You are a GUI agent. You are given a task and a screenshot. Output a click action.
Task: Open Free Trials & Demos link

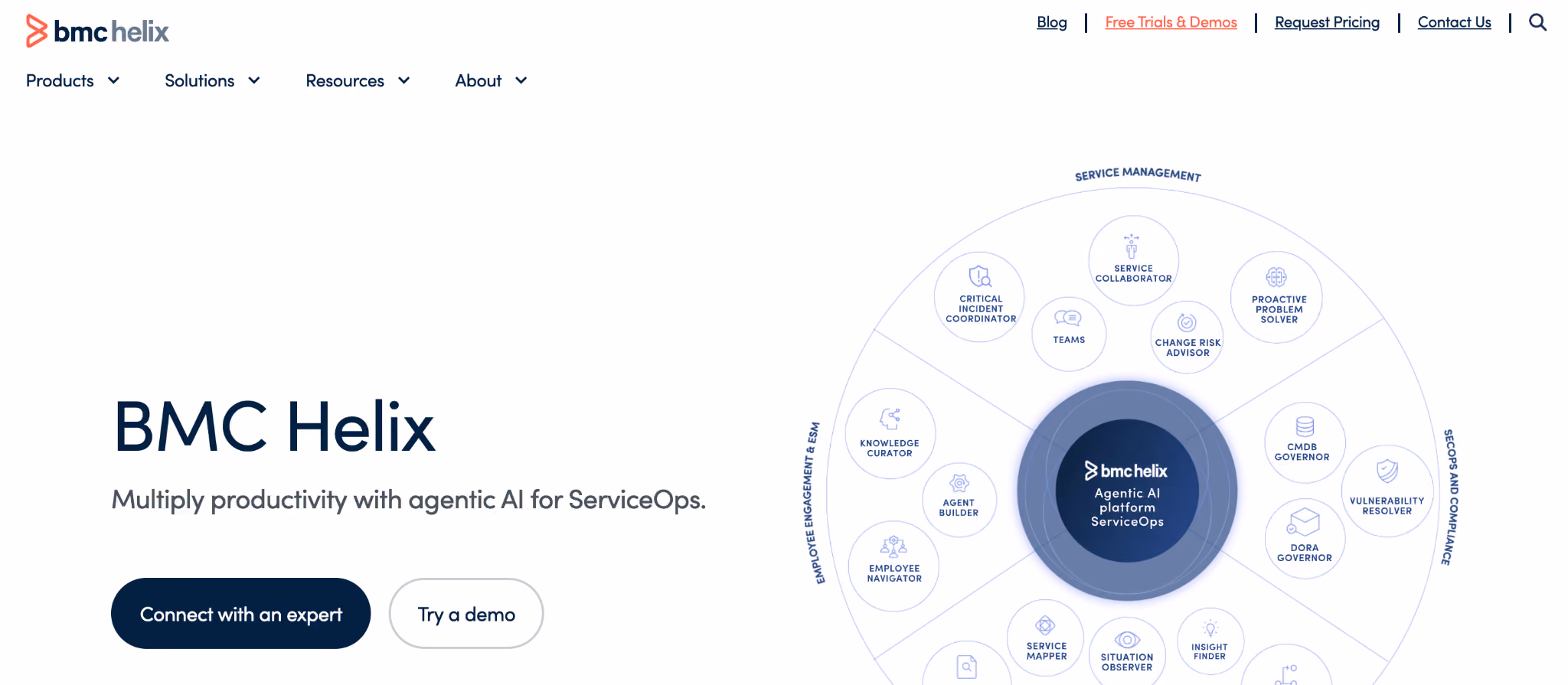(1171, 22)
